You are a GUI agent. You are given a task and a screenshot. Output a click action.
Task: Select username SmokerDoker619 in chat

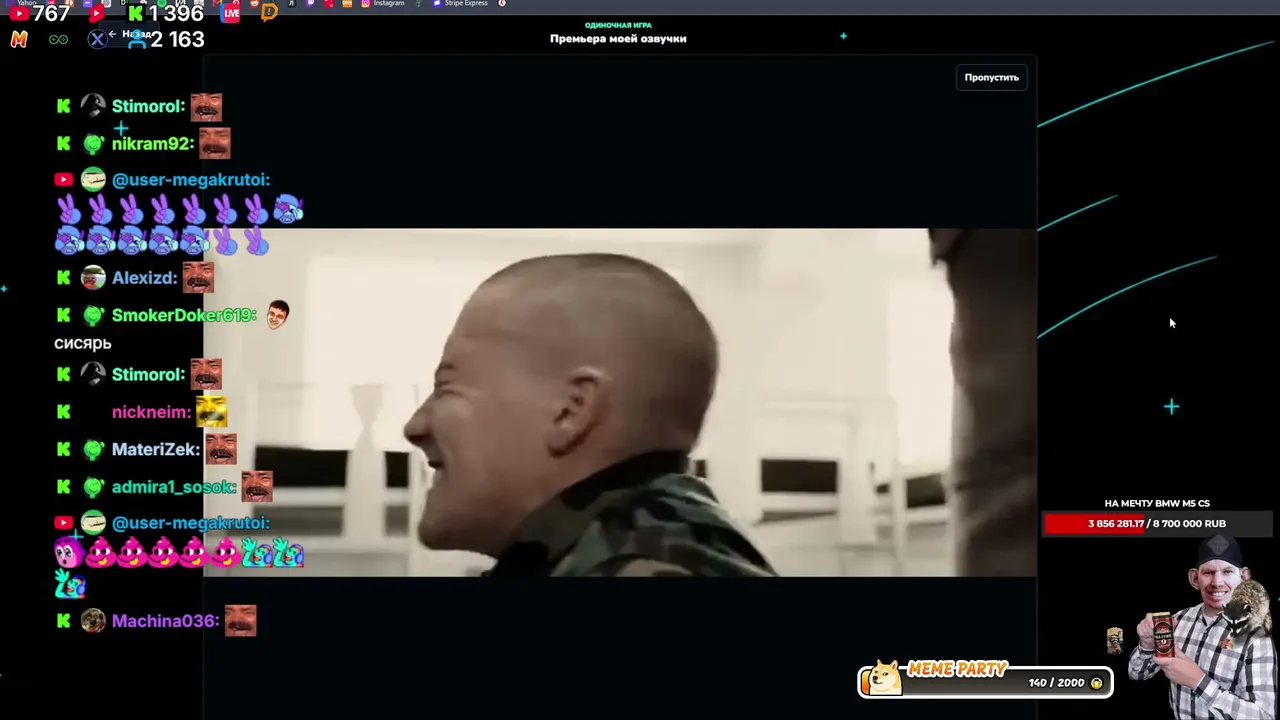coord(184,315)
